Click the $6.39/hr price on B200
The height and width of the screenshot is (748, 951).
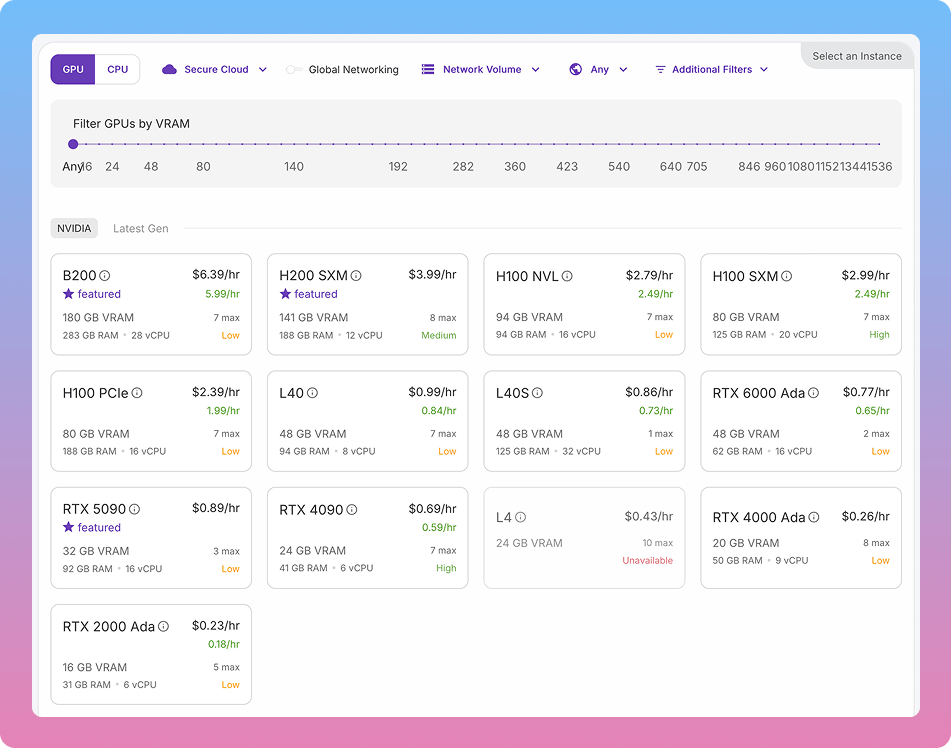tap(216, 275)
